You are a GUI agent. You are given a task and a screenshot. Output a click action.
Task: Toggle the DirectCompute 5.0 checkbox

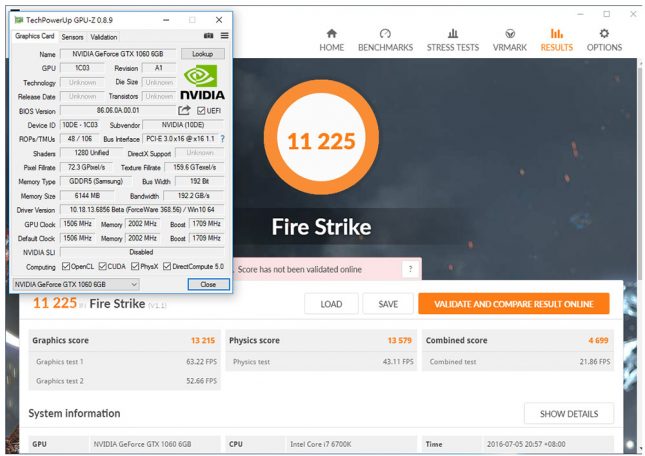[x=167, y=266]
